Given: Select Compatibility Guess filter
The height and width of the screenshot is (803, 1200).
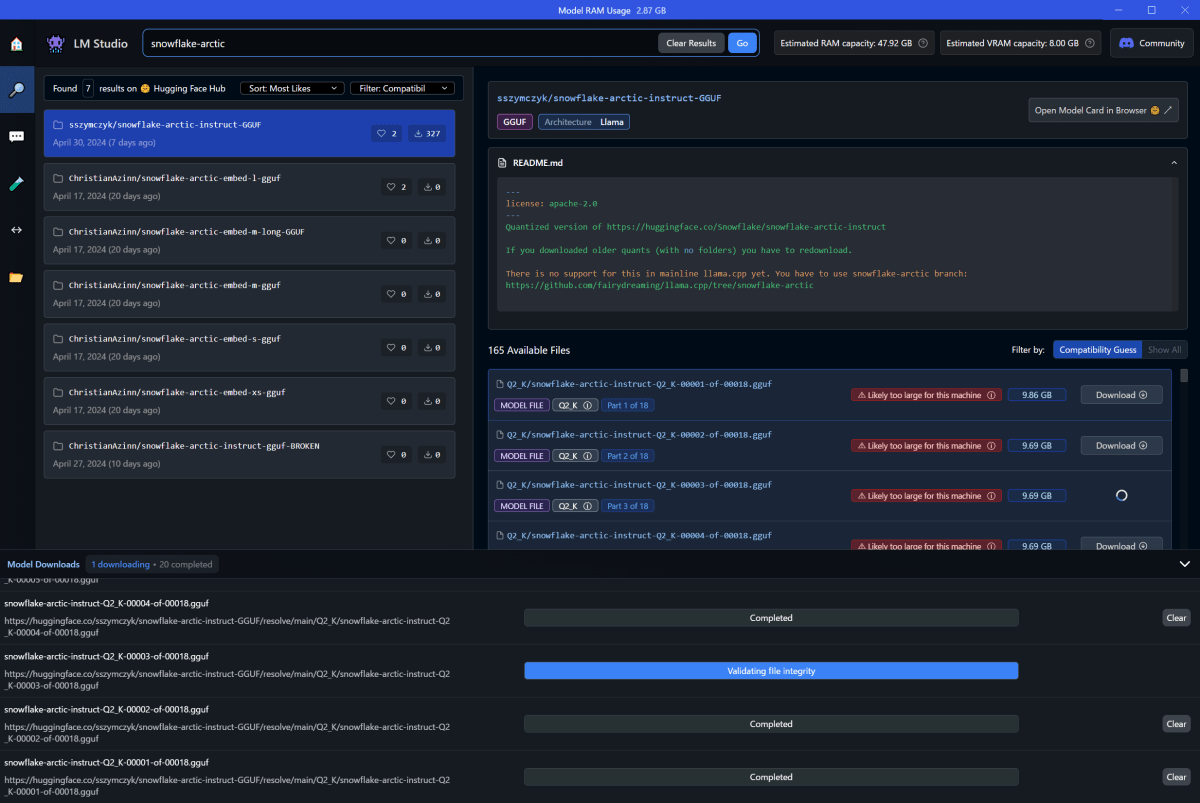Looking at the screenshot, I should 1097,350.
